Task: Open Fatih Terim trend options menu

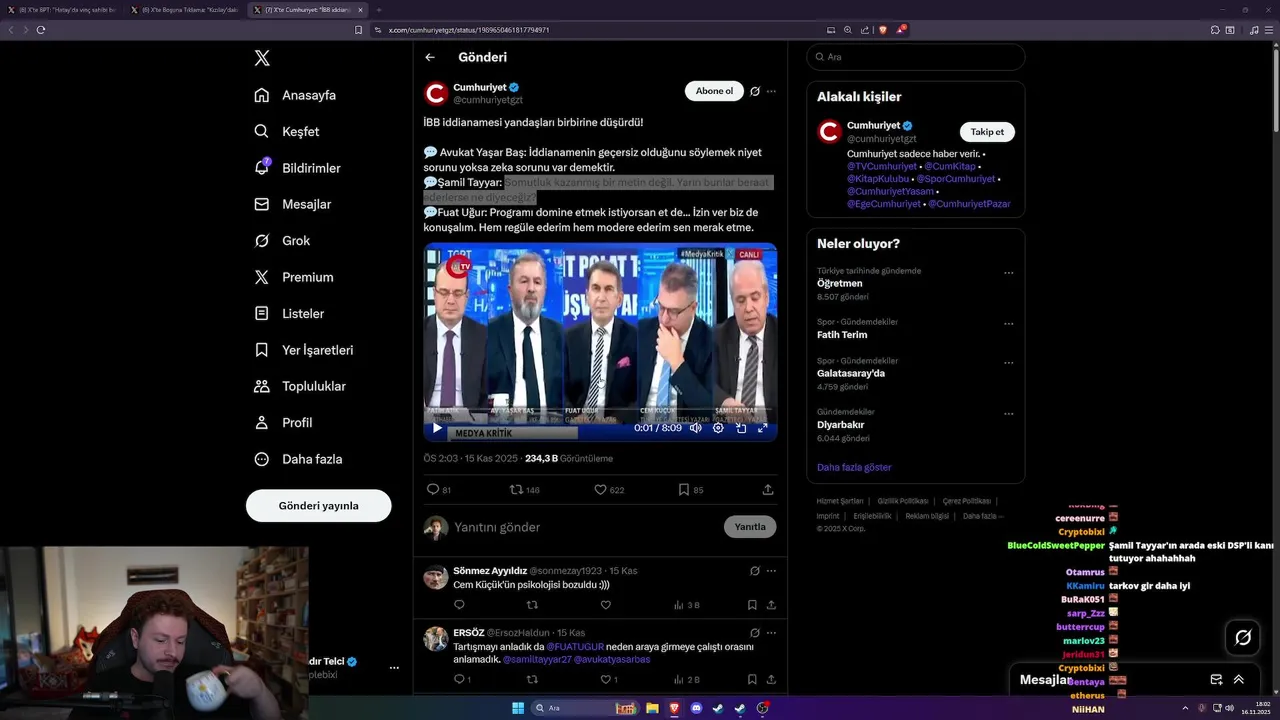Action: [1008, 324]
